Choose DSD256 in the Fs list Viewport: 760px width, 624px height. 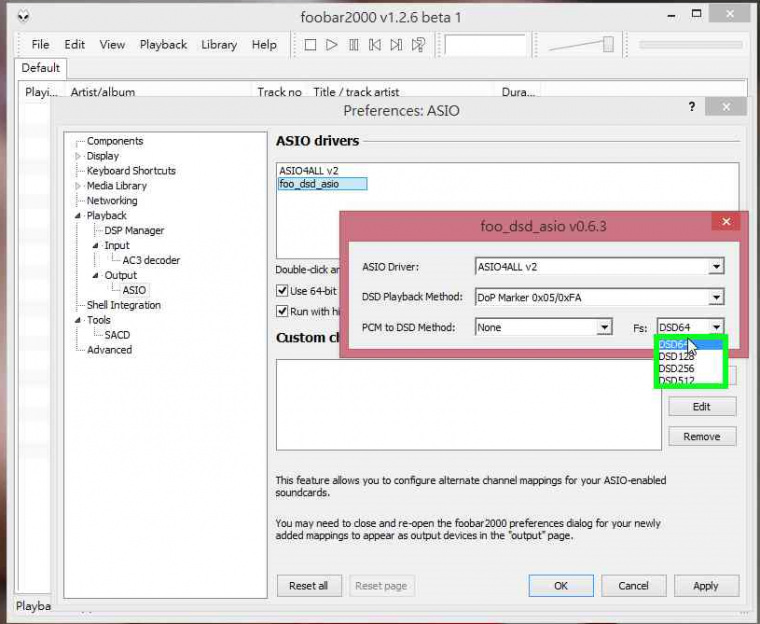click(x=690, y=368)
